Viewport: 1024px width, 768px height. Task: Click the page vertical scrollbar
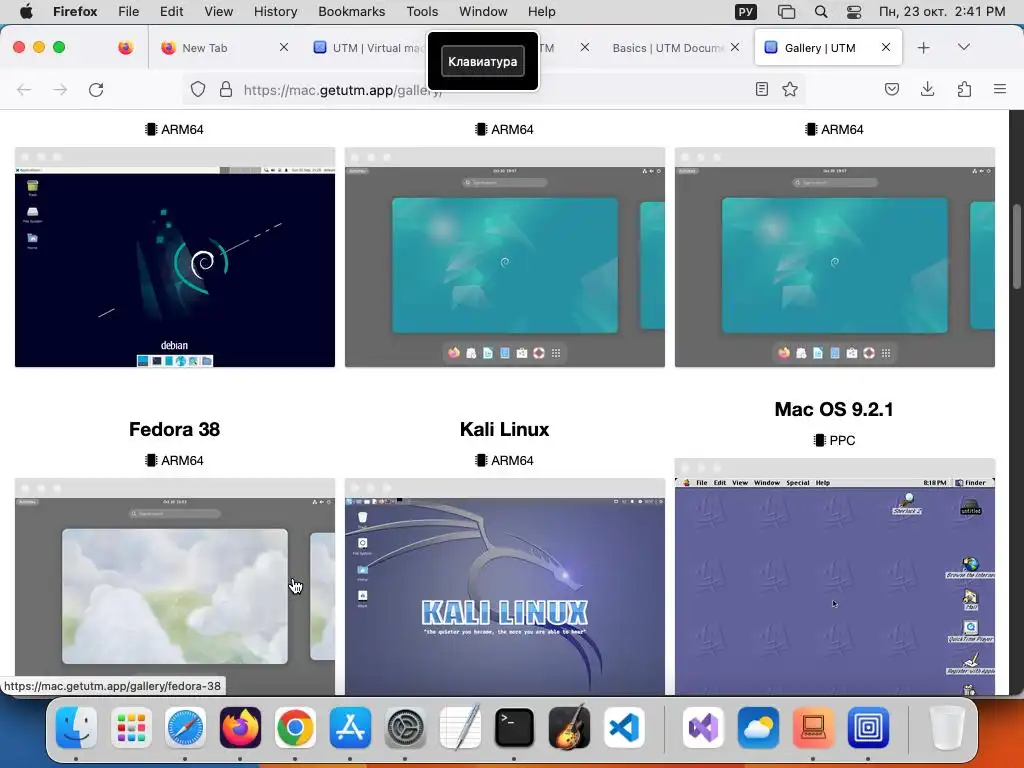(x=1016, y=246)
